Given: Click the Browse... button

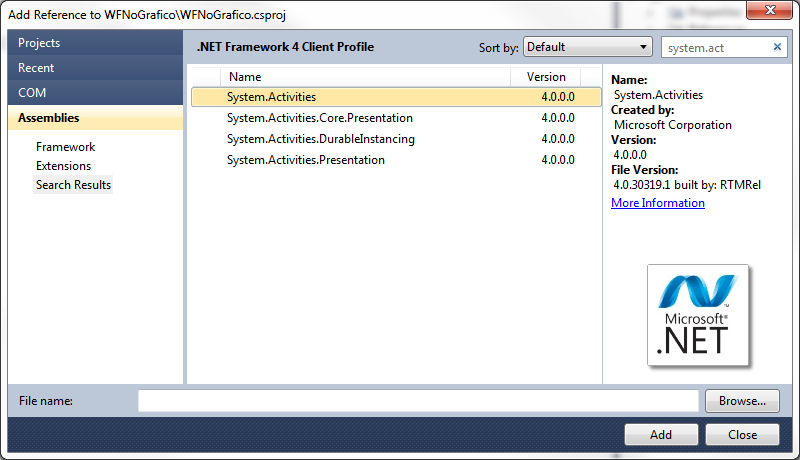Looking at the screenshot, I should [x=742, y=401].
